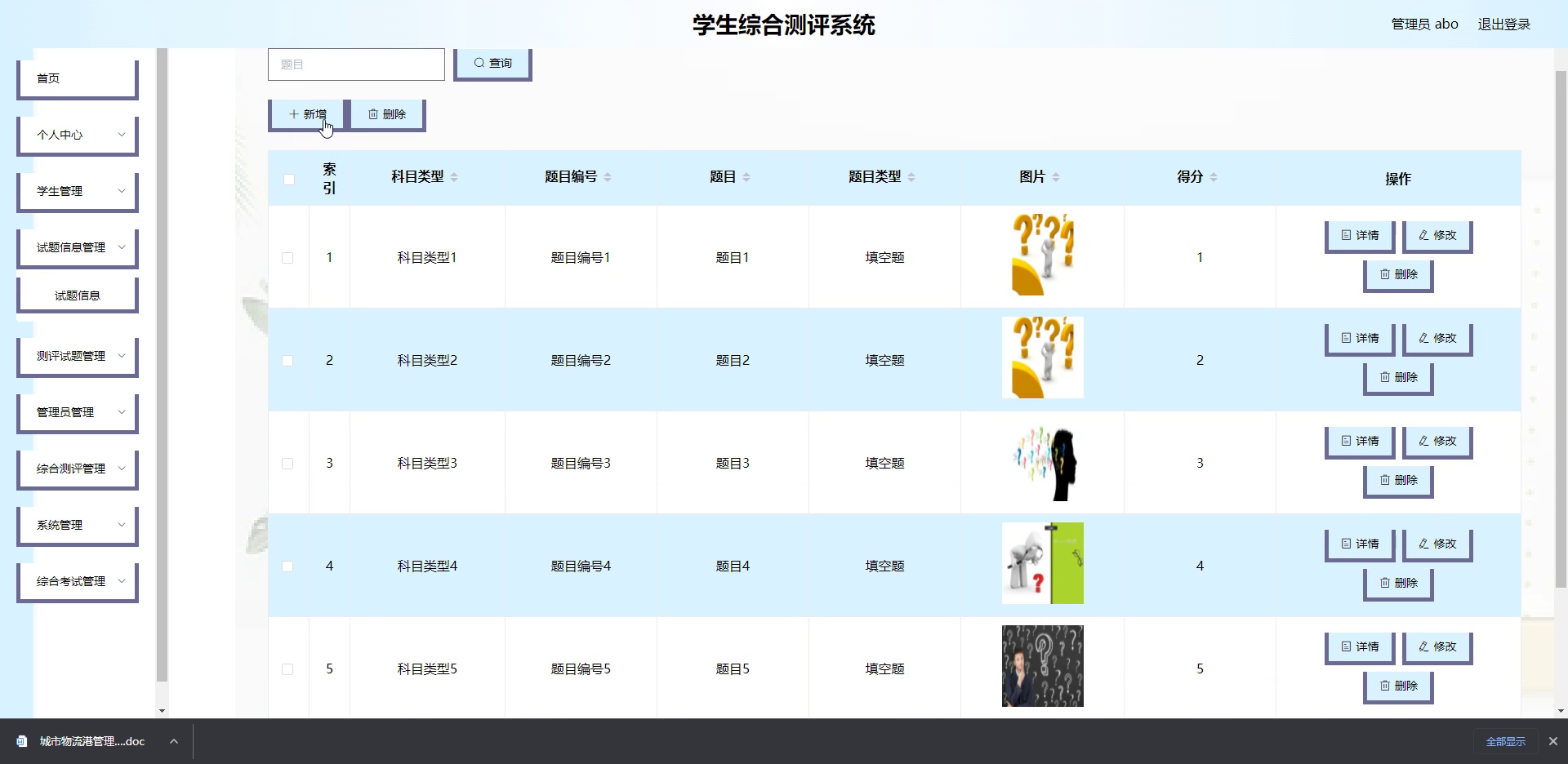Edit row 题目5 with 修改

[x=1437, y=646]
